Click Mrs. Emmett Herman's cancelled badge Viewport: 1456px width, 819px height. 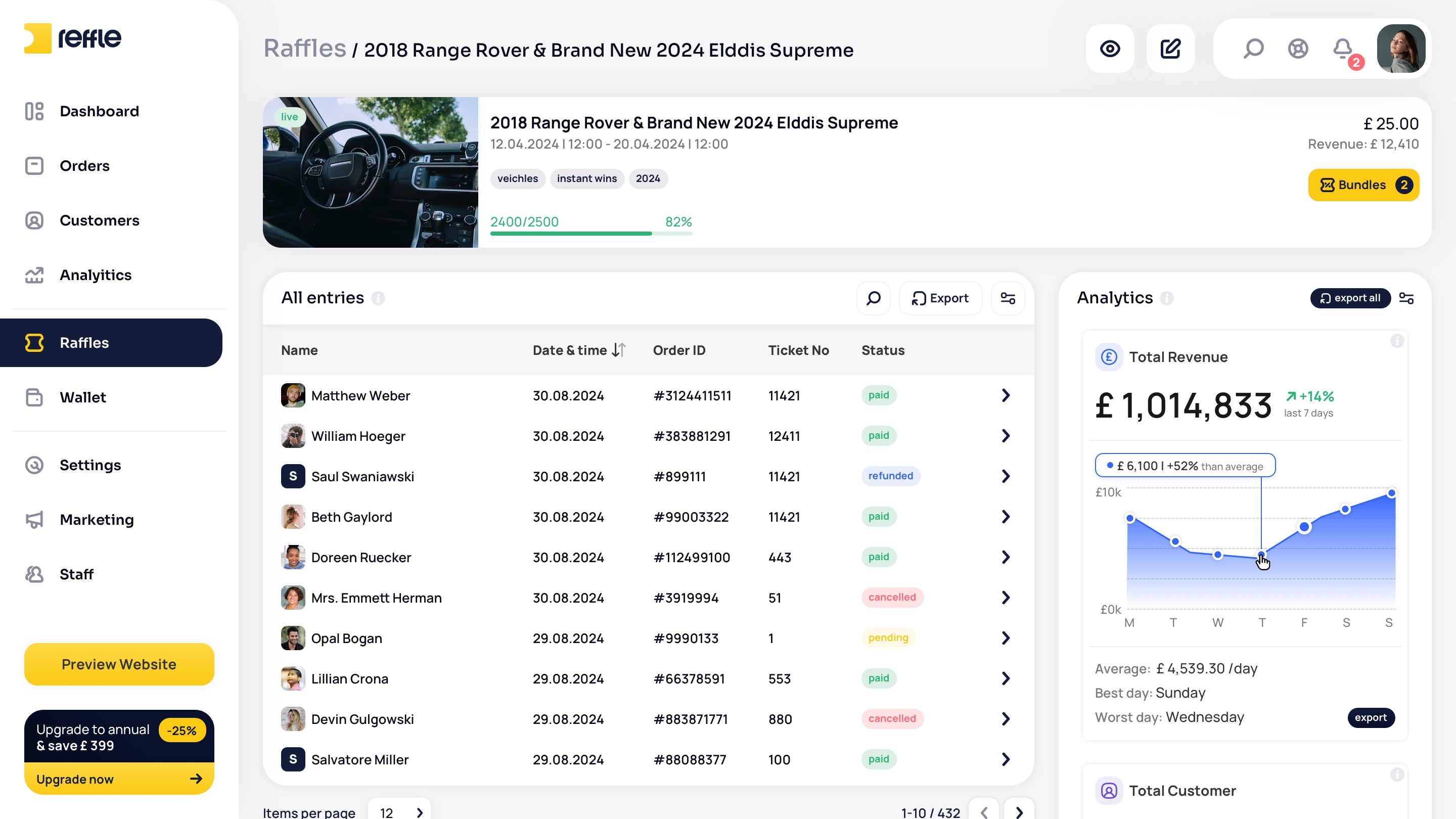click(x=892, y=598)
